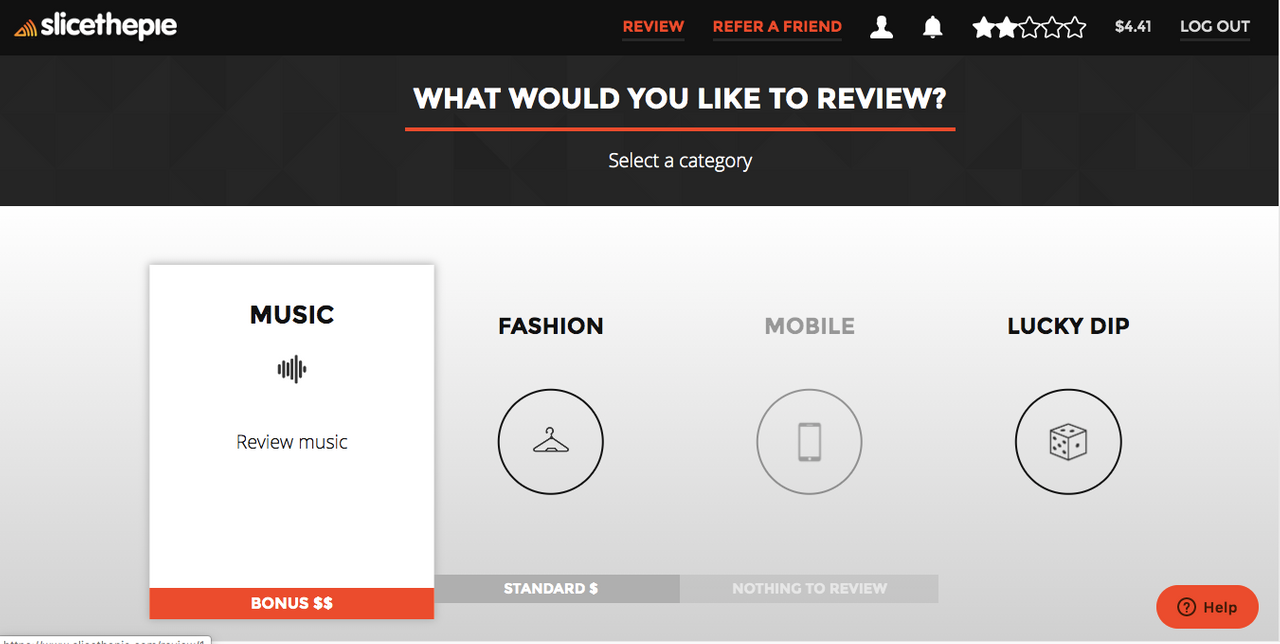This screenshot has width=1280, height=644.
Task: Click the 'Review music' text
Action: 292,442
